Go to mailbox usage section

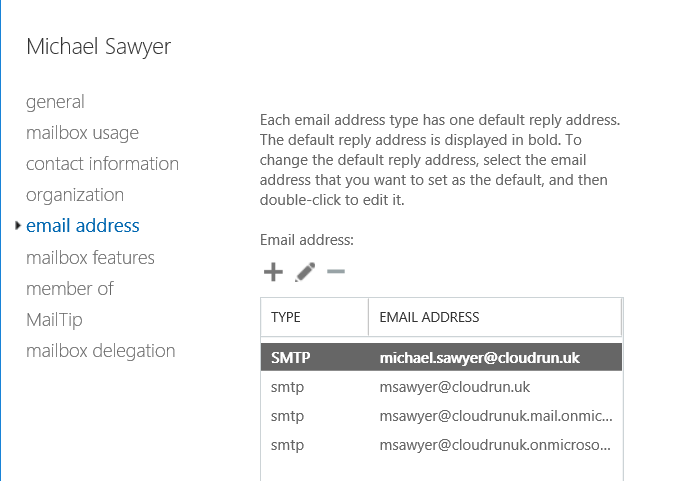click(82, 133)
